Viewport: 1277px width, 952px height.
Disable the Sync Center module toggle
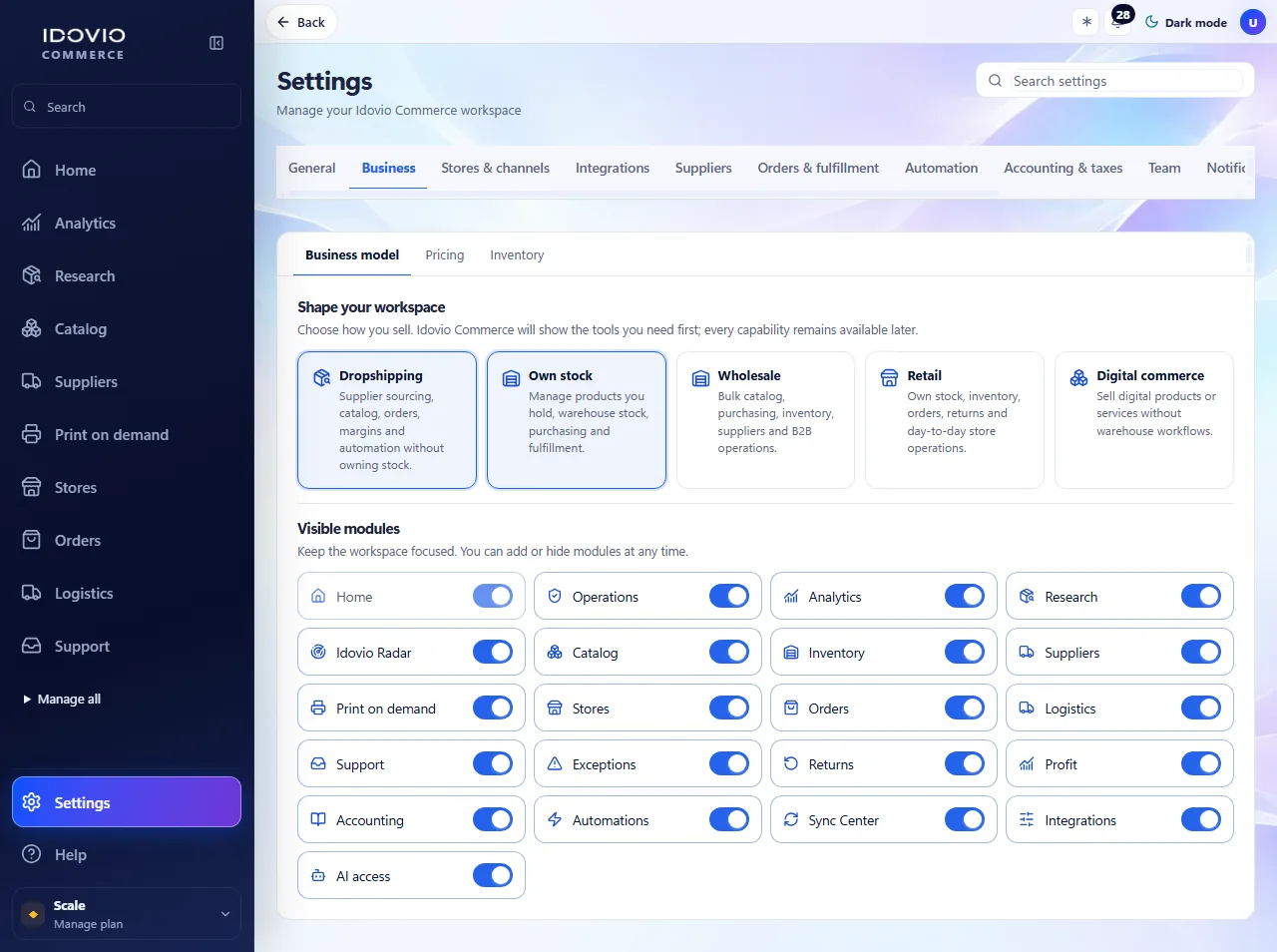(x=965, y=819)
